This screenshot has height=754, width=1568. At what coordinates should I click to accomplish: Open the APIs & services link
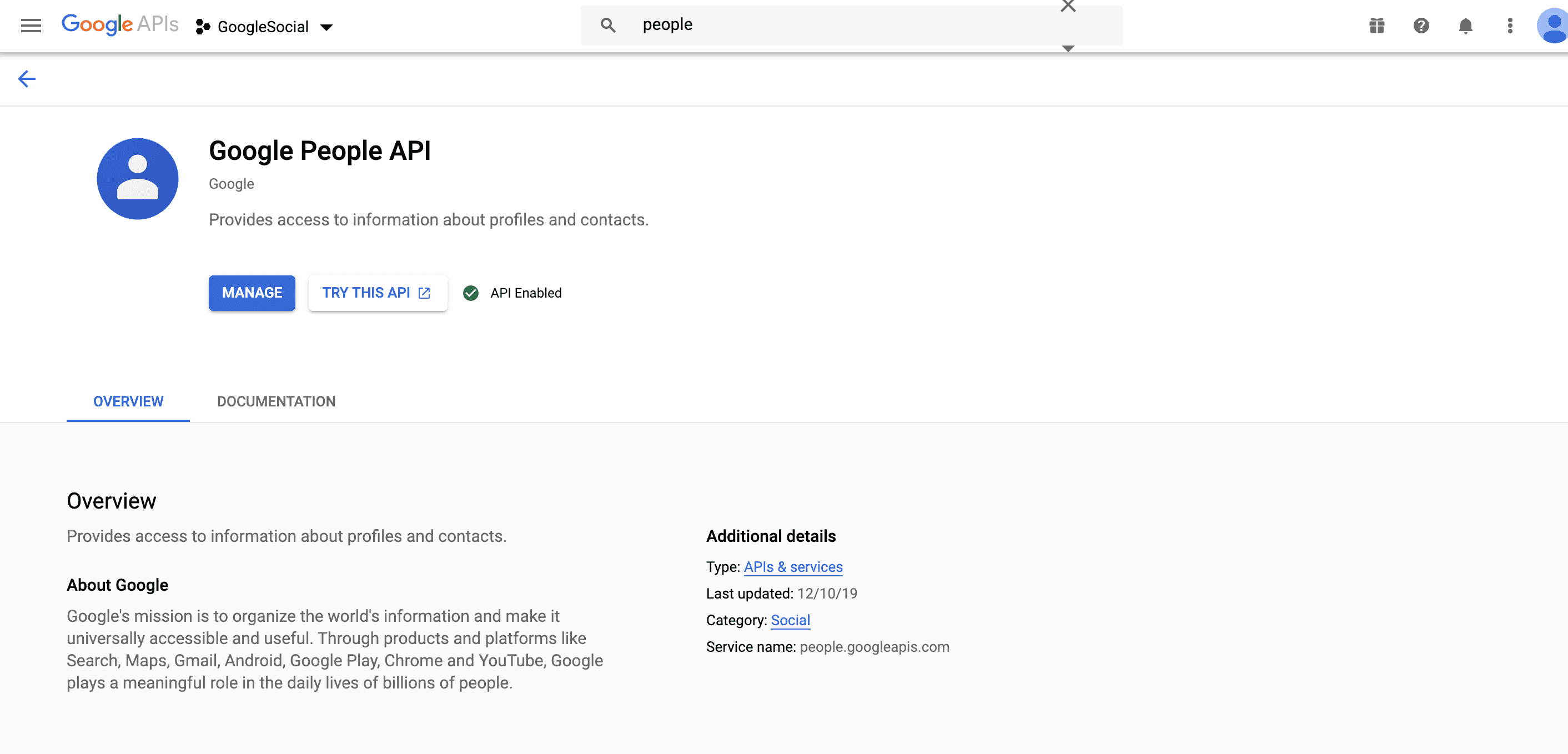point(792,566)
